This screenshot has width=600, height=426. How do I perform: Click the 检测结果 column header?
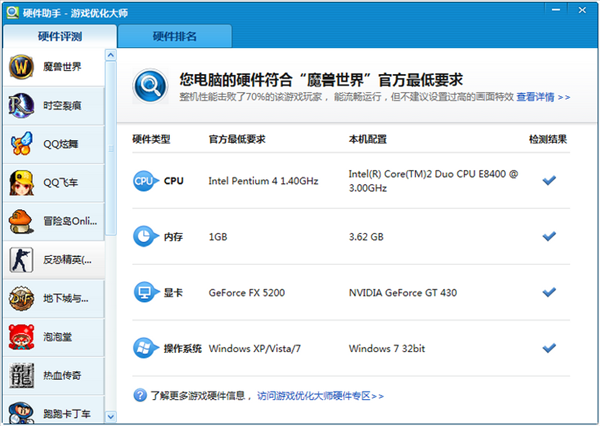click(548, 139)
